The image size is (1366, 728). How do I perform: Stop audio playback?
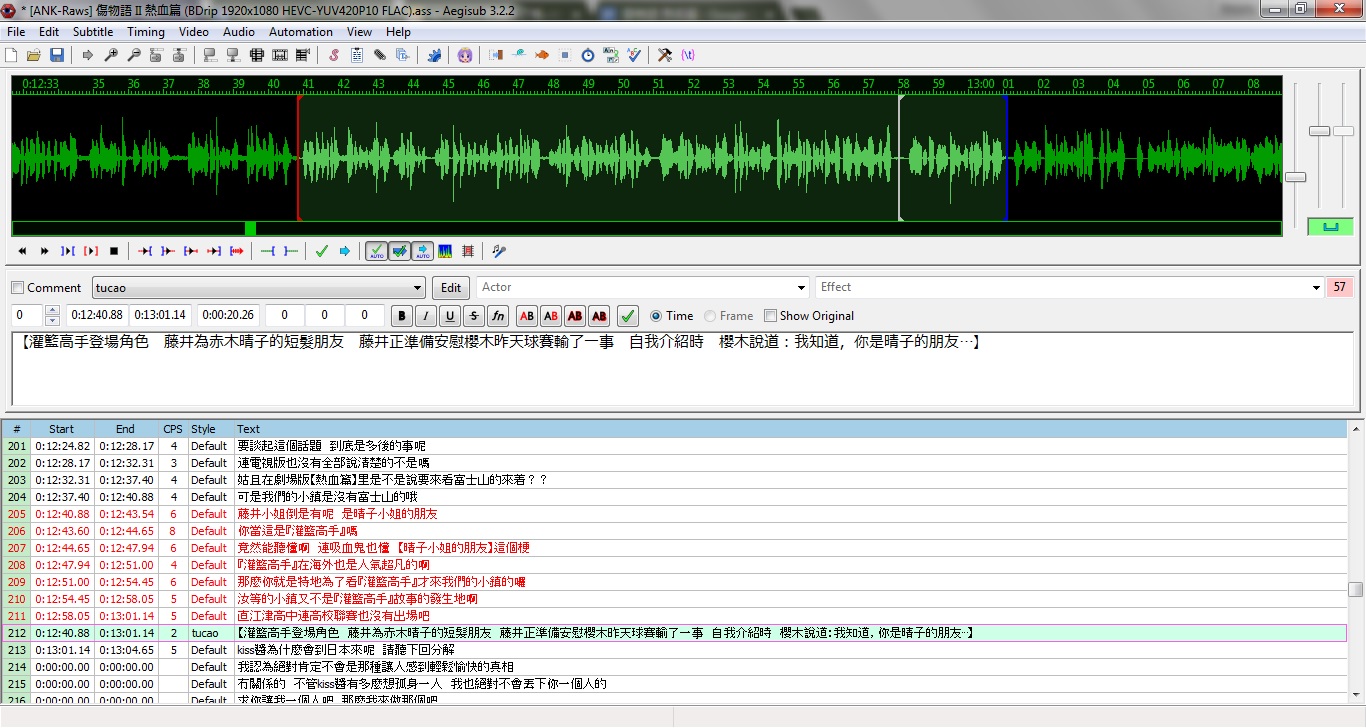click(113, 251)
